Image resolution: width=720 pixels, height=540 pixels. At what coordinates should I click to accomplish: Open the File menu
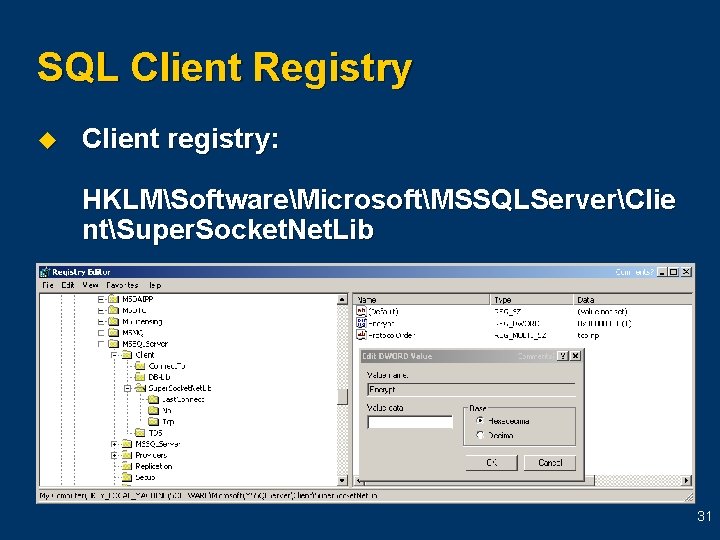point(48,285)
